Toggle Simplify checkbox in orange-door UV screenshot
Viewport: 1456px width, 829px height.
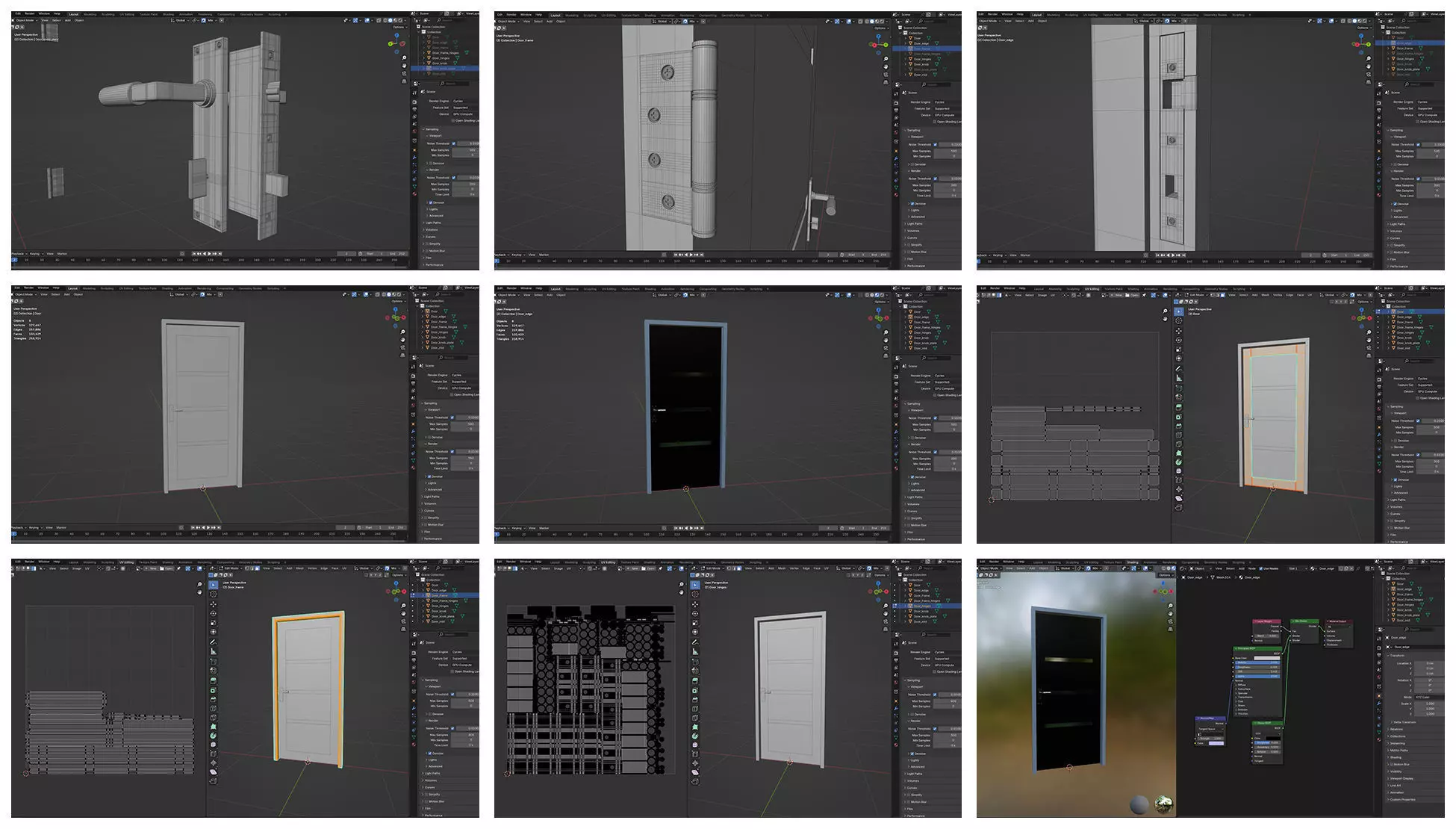(x=1392, y=521)
